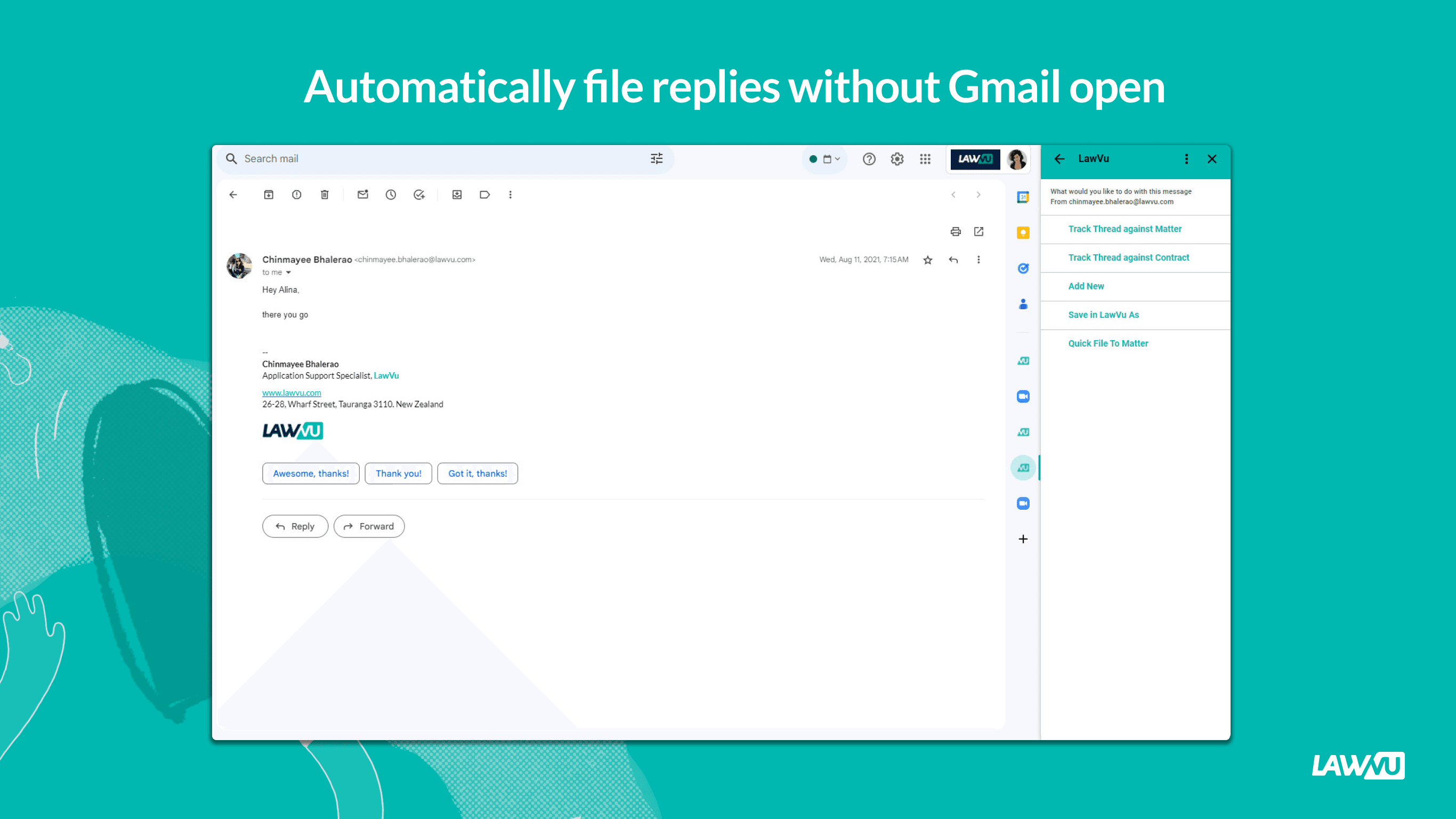Go to the newer conversation chevron
The height and width of the screenshot is (819, 1456).
point(953,195)
